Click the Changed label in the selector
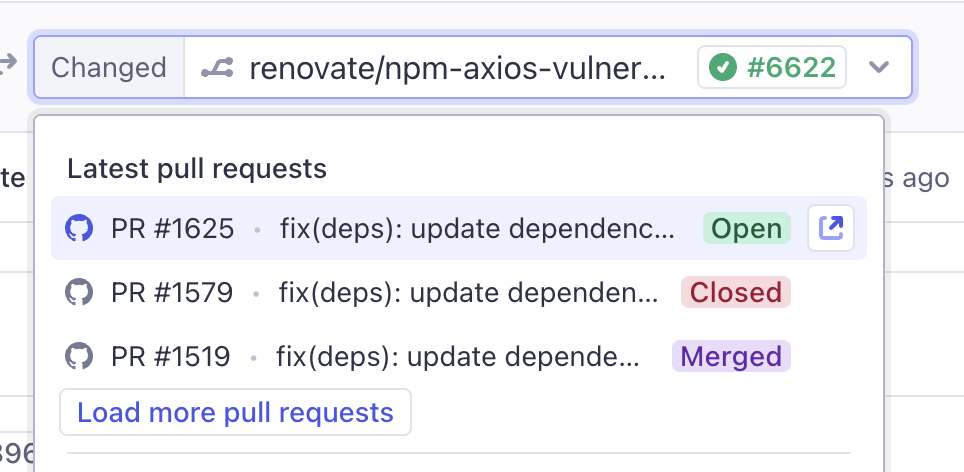 pos(108,68)
